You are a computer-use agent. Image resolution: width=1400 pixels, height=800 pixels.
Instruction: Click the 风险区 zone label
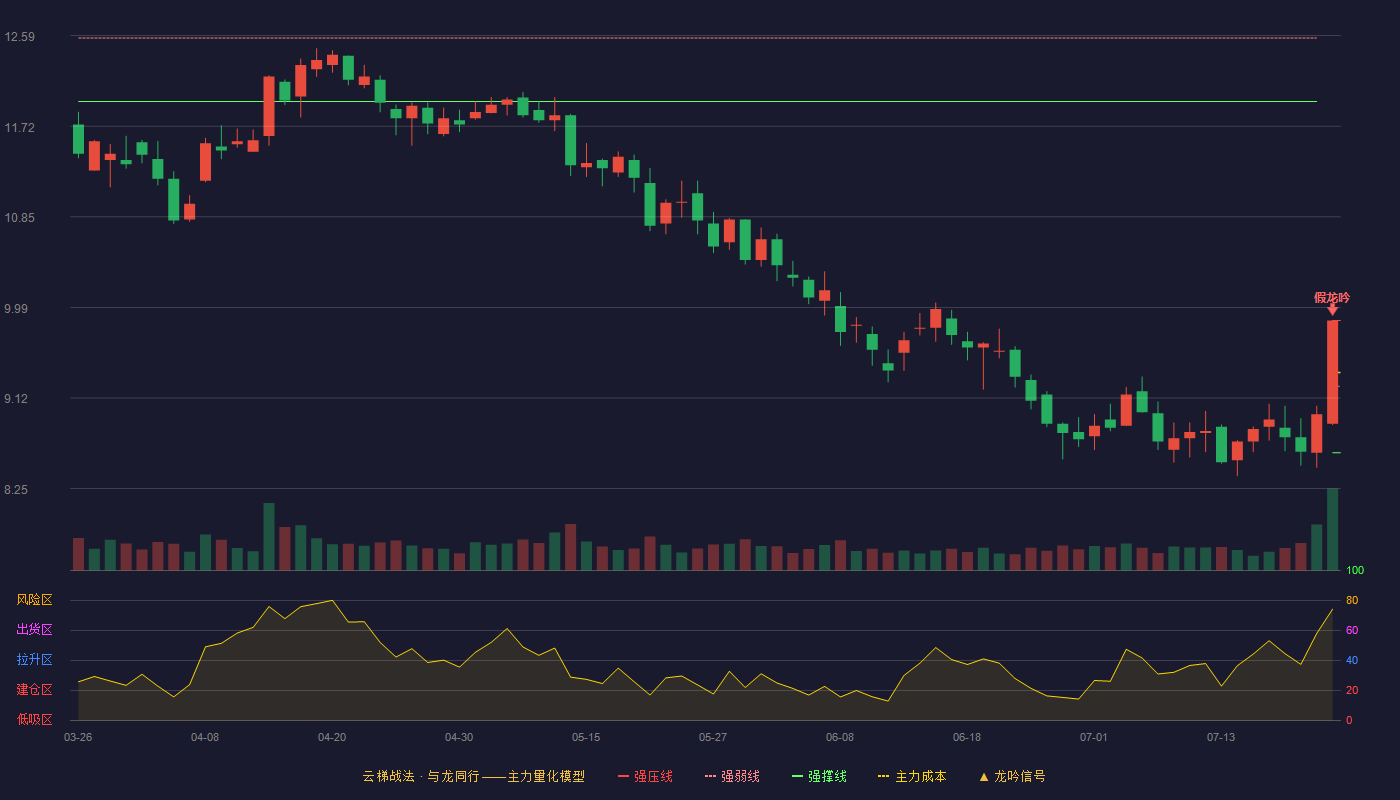pyautogui.click(x=35, y=600)
